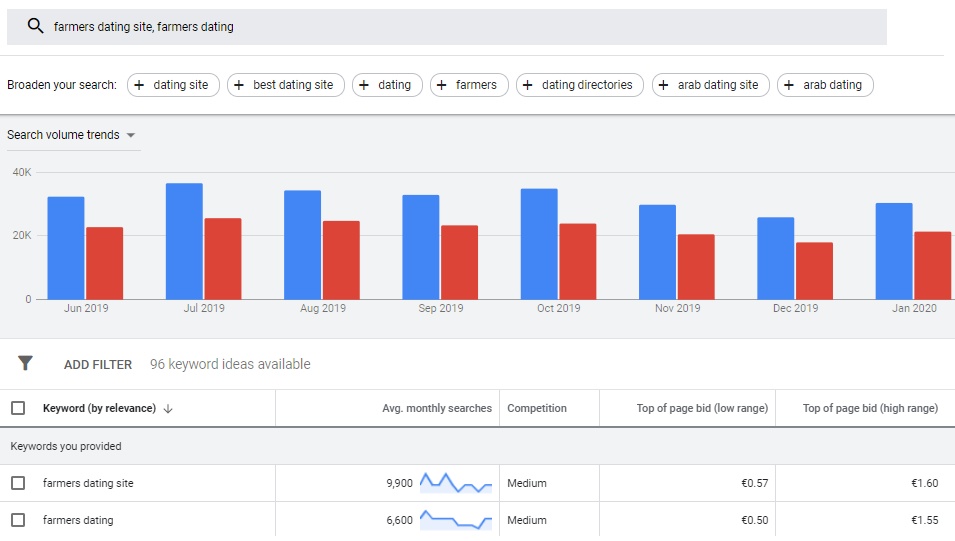Click the trend sparkline for farmers dating site
This screenshot has height=541, width=955.
pos(456,483)
